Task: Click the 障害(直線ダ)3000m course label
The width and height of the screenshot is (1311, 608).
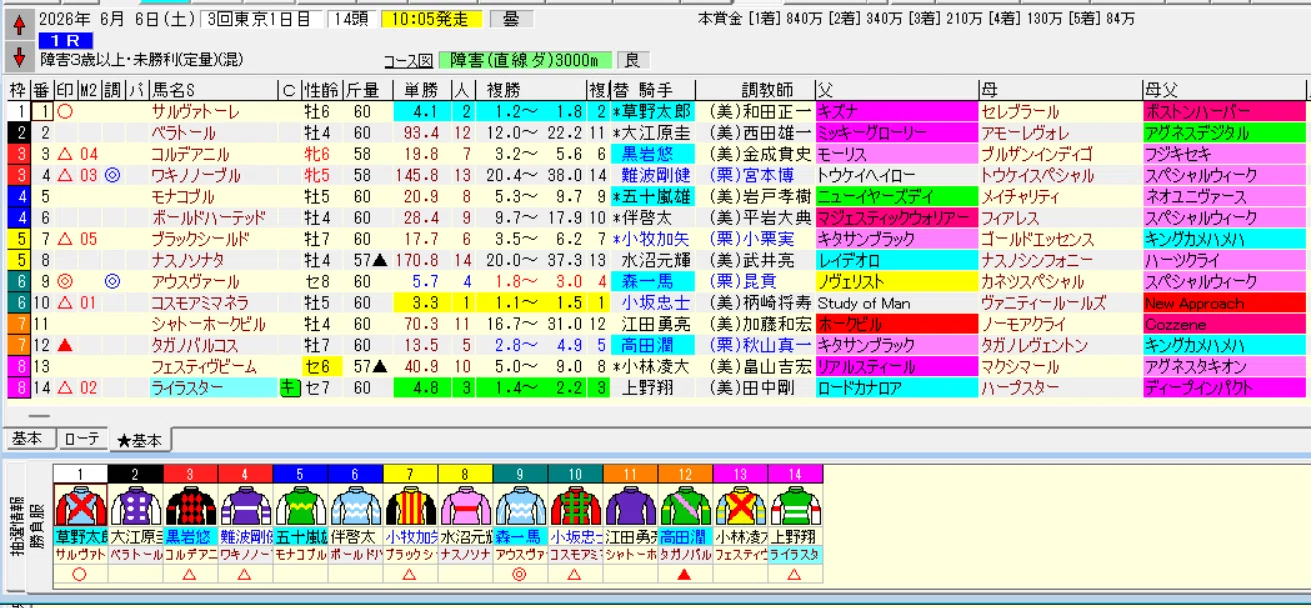Action: point(525,60)
